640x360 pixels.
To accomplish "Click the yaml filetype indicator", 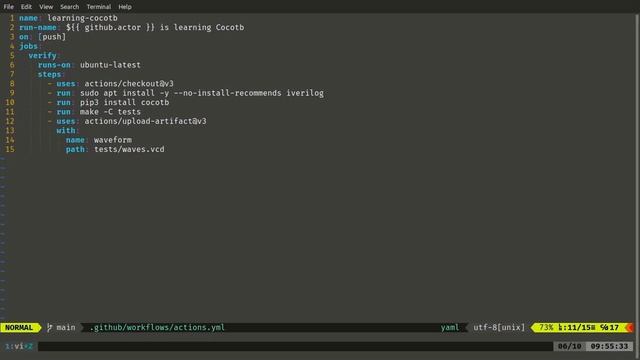I will pos(450,327).
